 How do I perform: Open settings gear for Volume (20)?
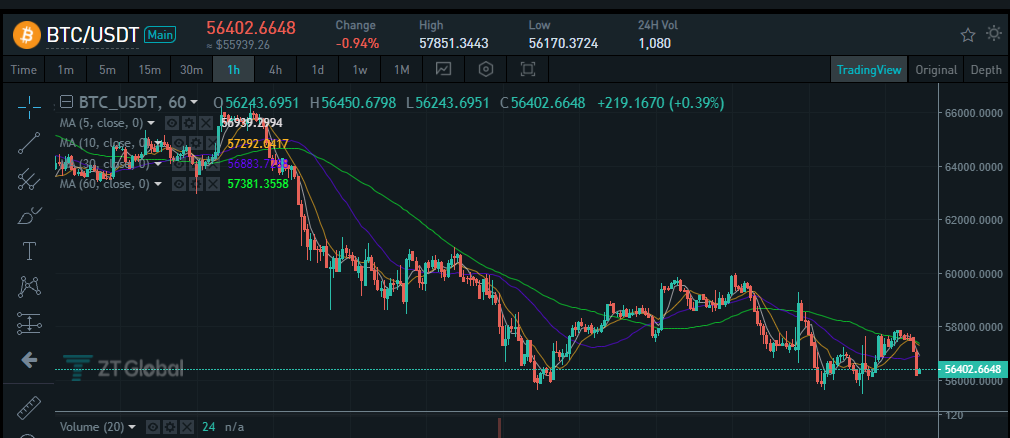(x=170, y=427)
